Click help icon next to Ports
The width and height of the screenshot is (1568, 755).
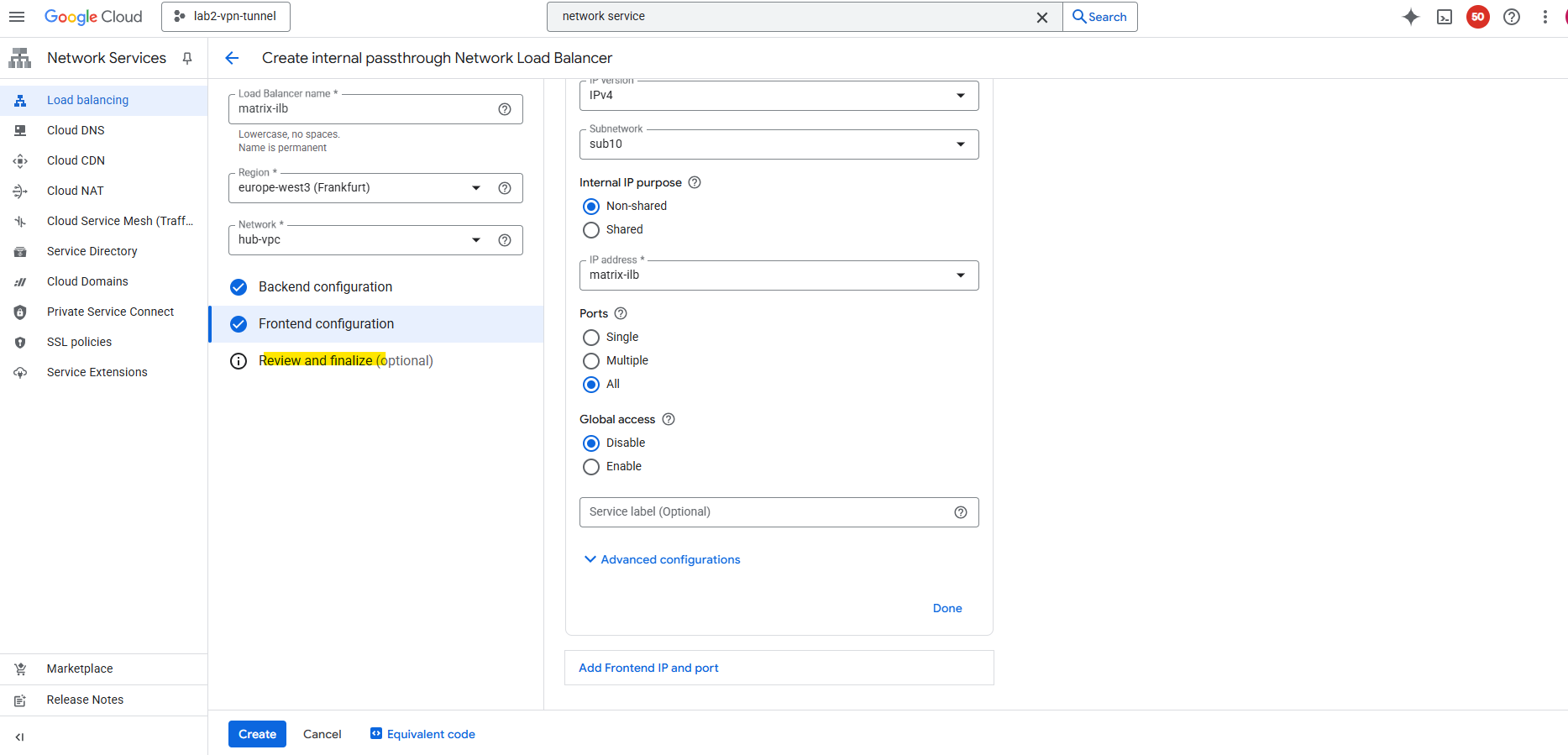coord(621,313)
